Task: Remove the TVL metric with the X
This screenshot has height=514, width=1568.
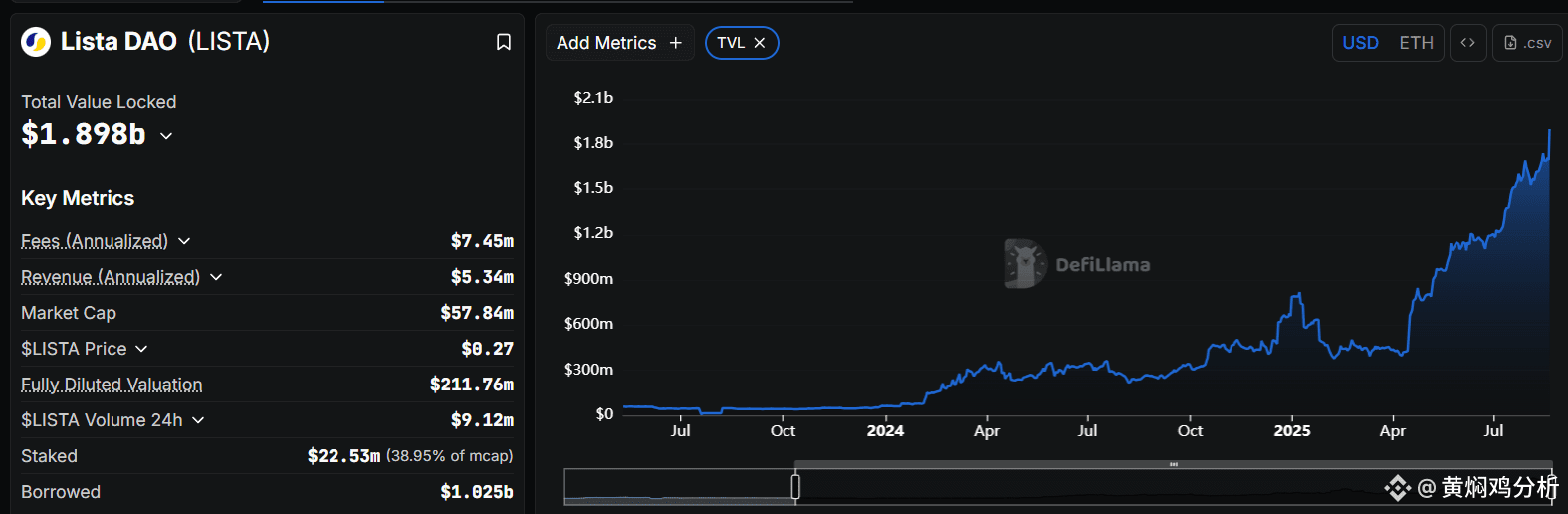Action: (x=760, y=43)
